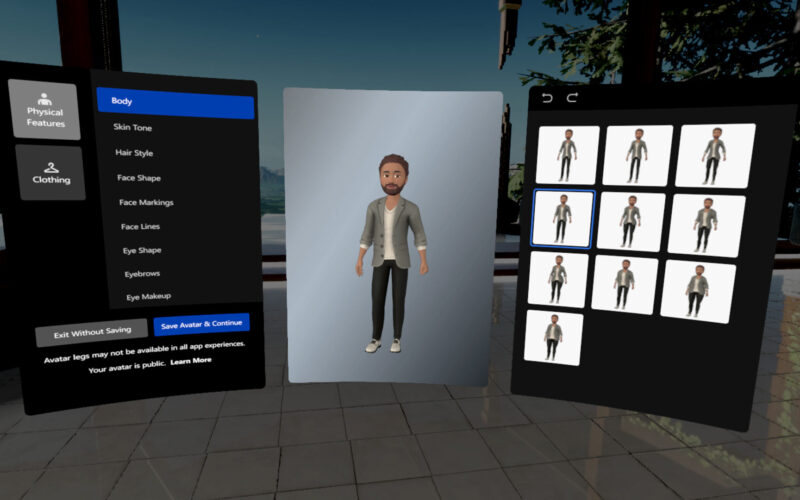The width and height of the screenshot is (800, 500).
Task: Click the avatar preview in the center panel
Action: (x=392, y=253)
